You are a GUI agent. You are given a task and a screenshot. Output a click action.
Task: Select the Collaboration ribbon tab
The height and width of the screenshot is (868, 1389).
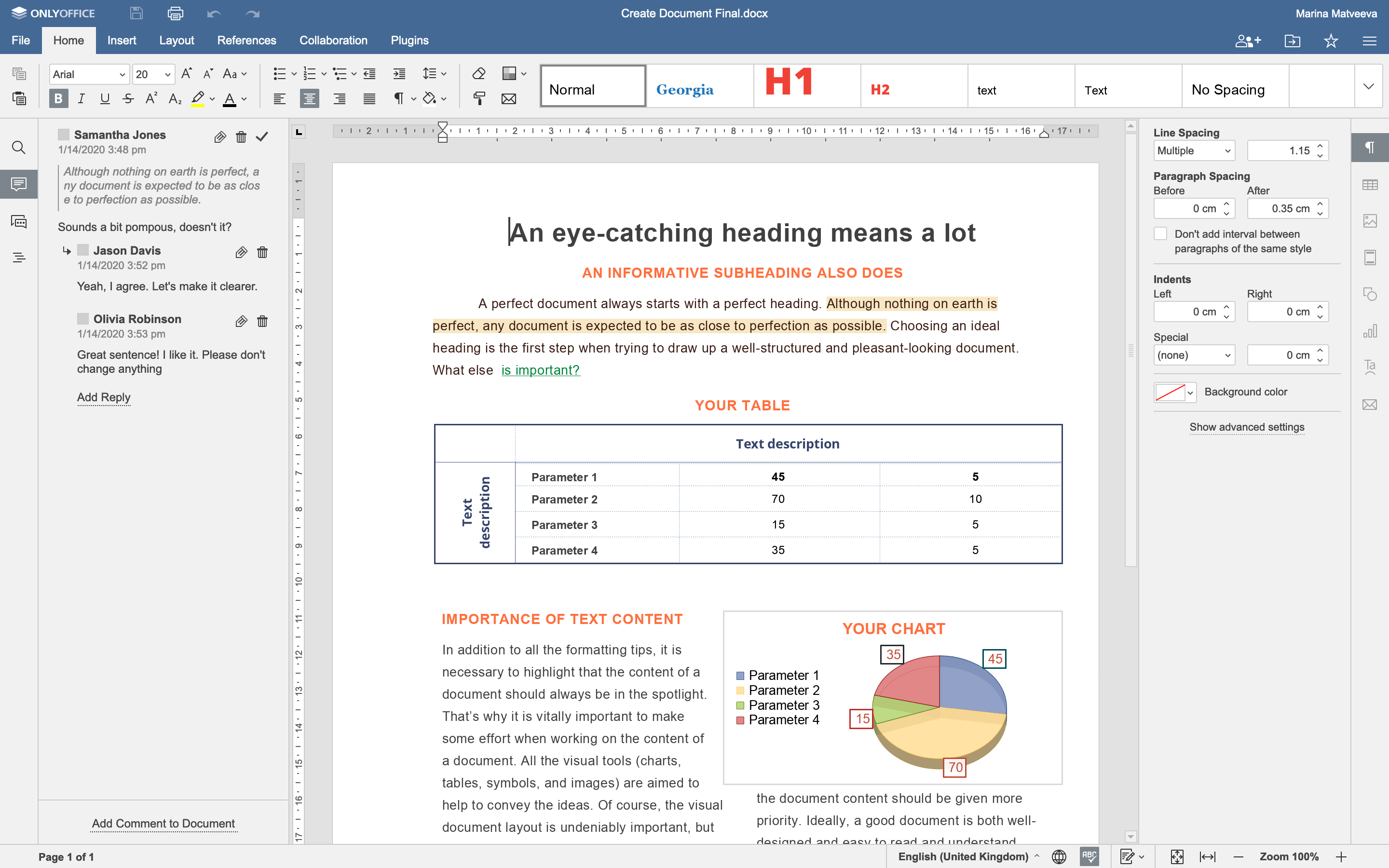click(x=333, y=41)
